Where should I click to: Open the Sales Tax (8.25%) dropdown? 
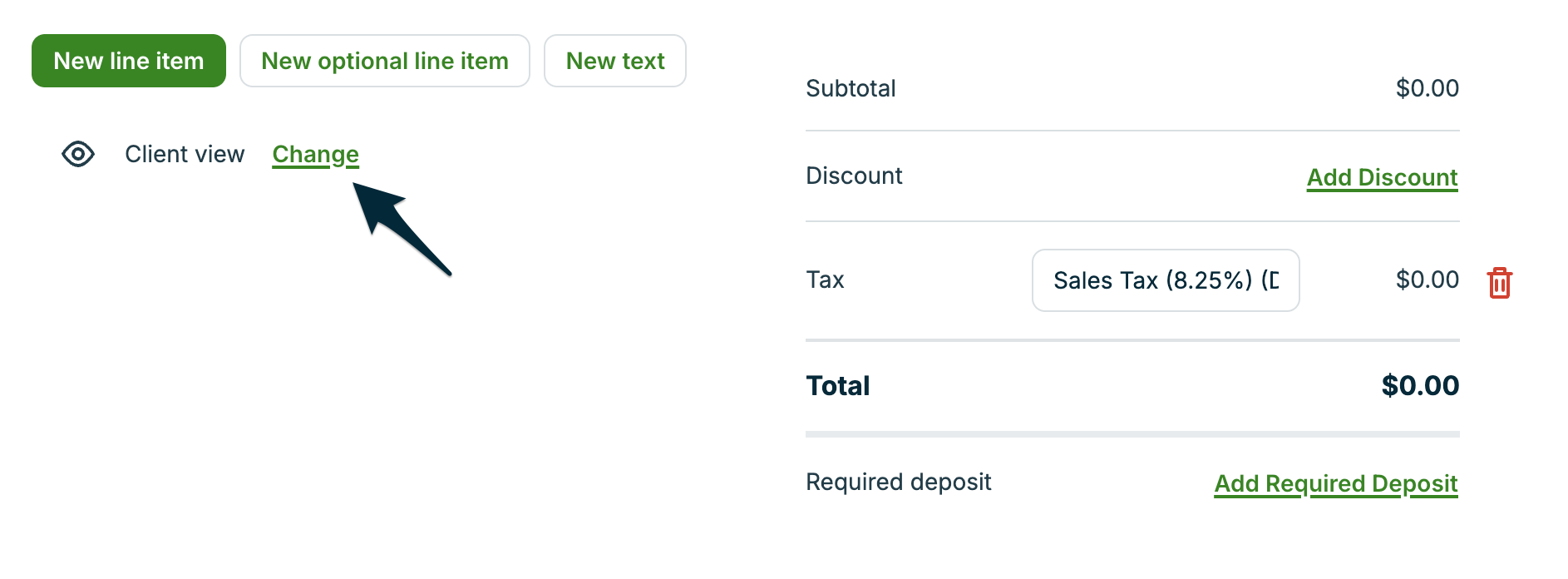(1165, 280)
